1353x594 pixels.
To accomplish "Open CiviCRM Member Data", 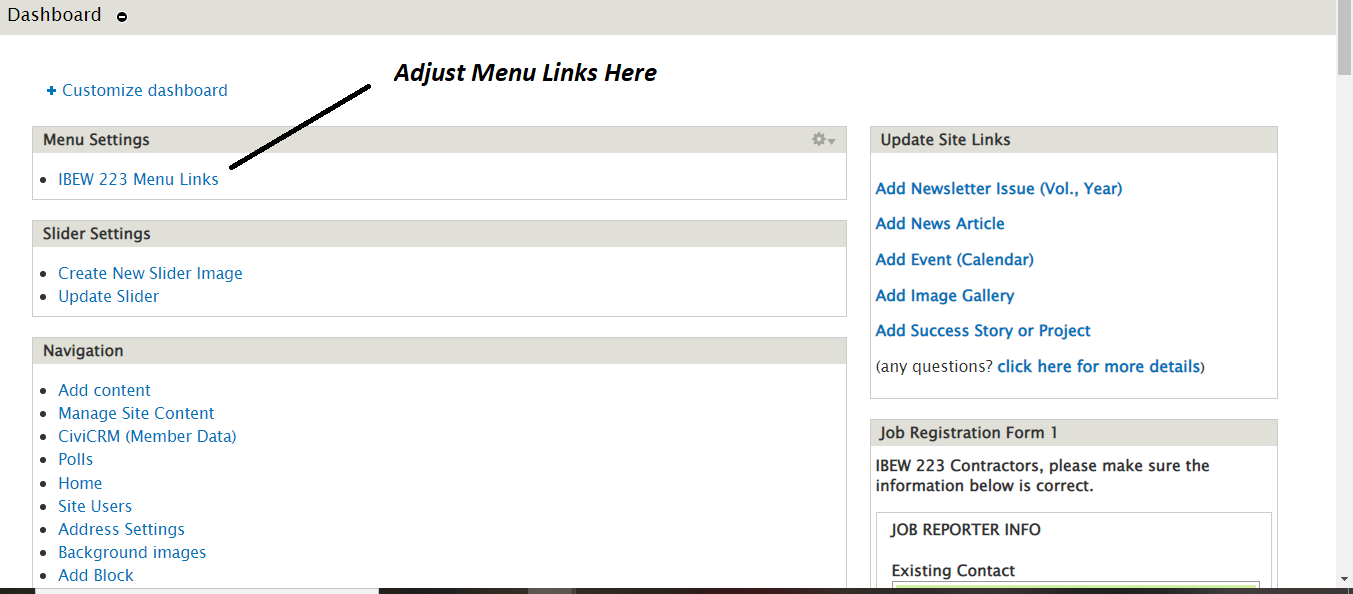I will pyautogui.click(x=147, y=436).
